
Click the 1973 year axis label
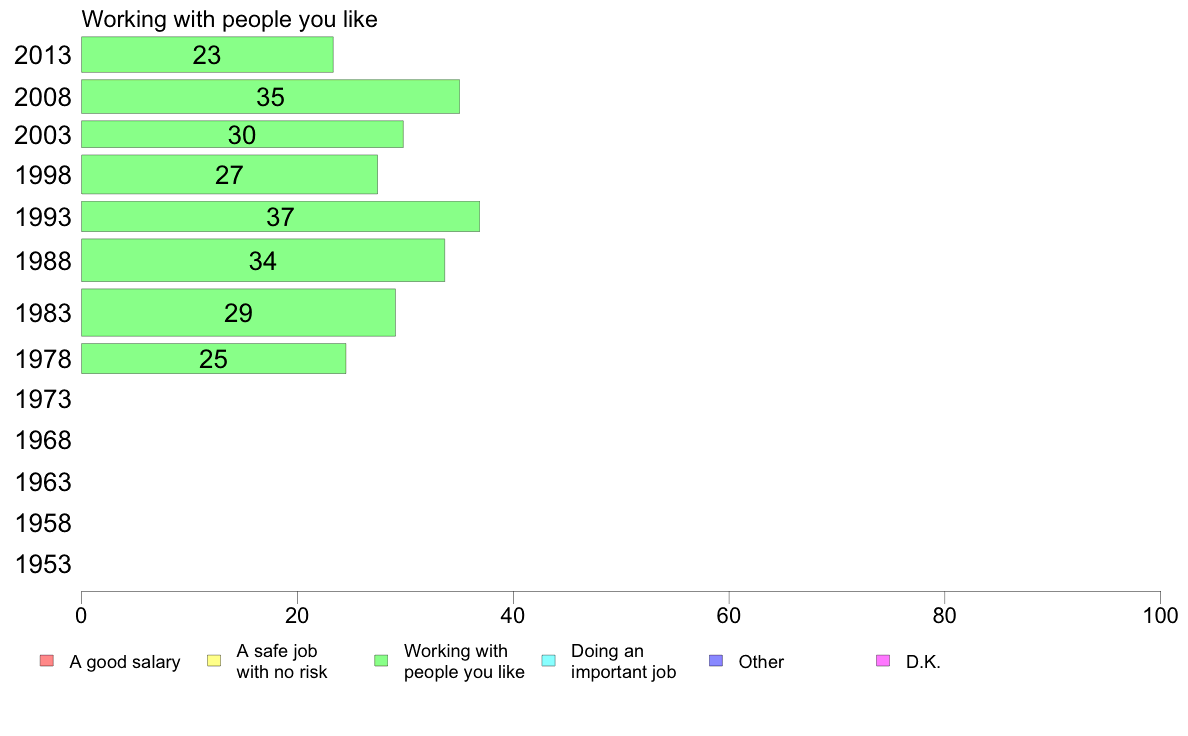pos(43,399)
